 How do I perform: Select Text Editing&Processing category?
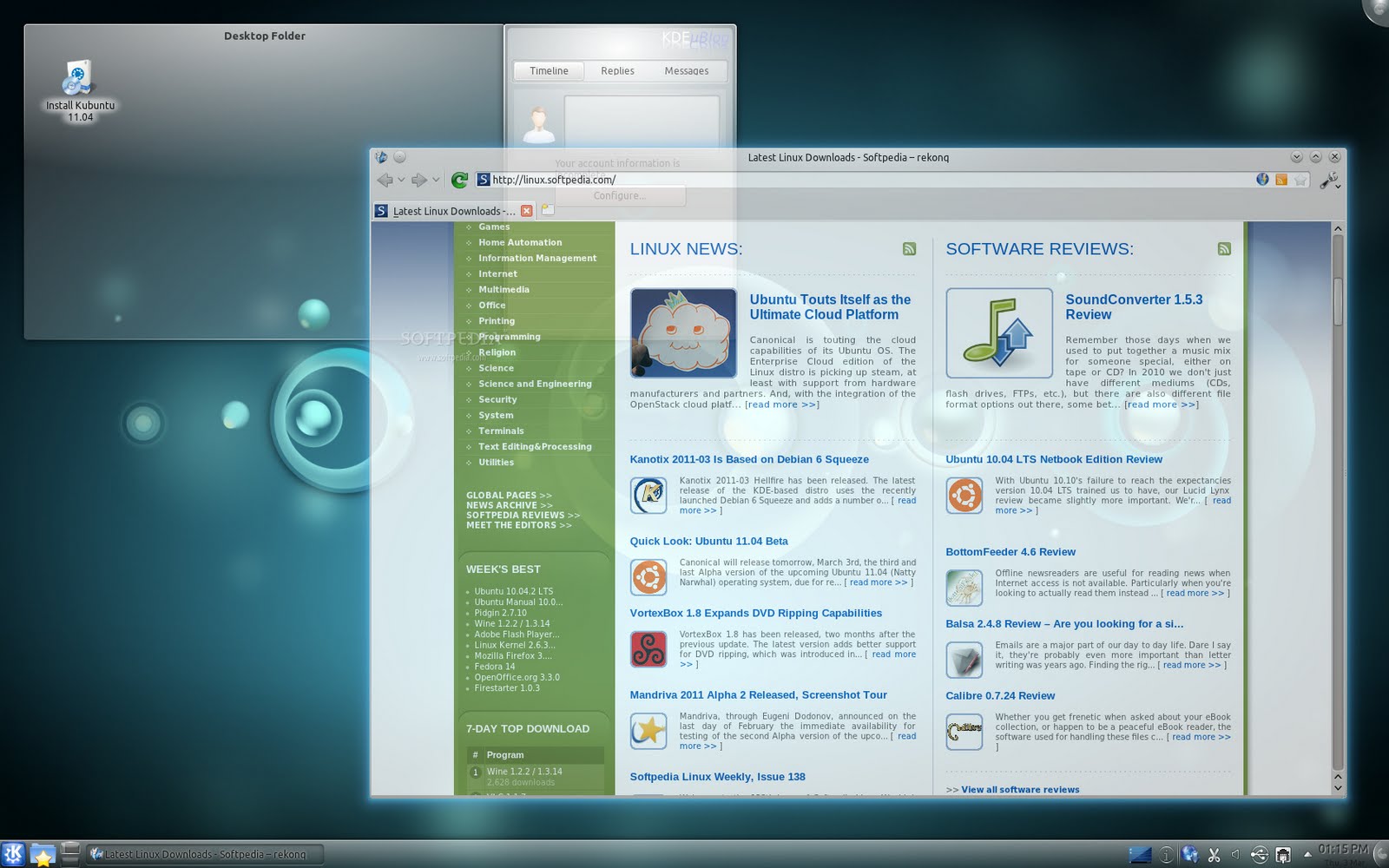tap(535, 446)
